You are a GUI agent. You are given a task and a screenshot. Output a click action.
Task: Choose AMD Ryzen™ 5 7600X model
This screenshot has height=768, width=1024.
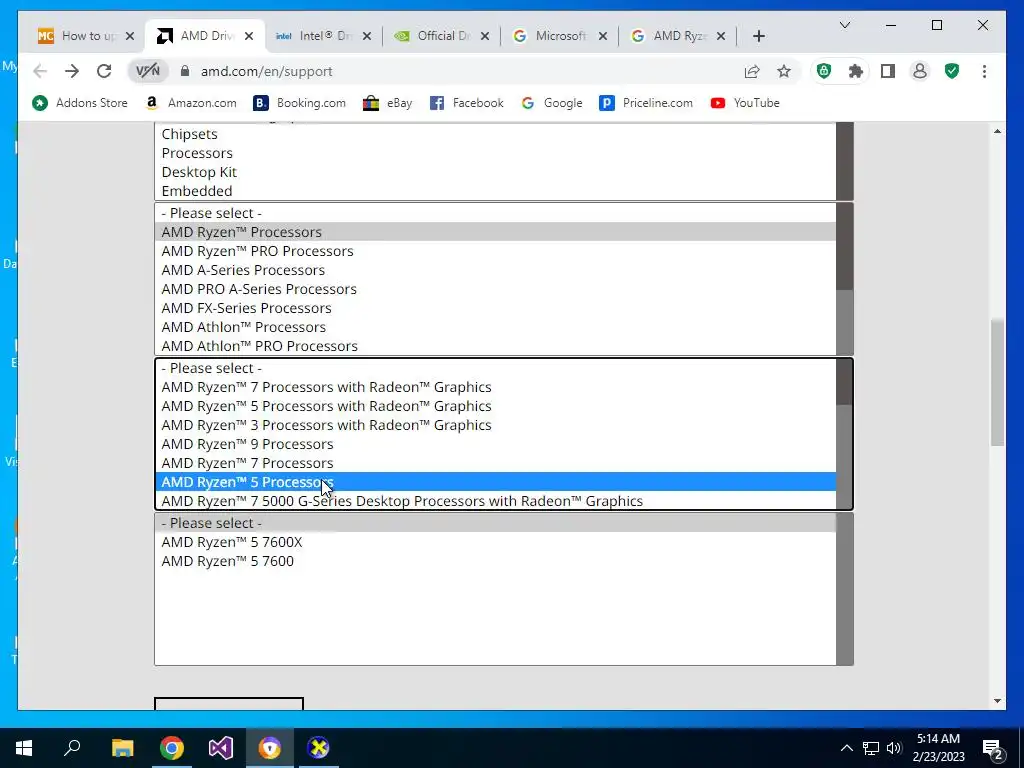tap(495, 542)
